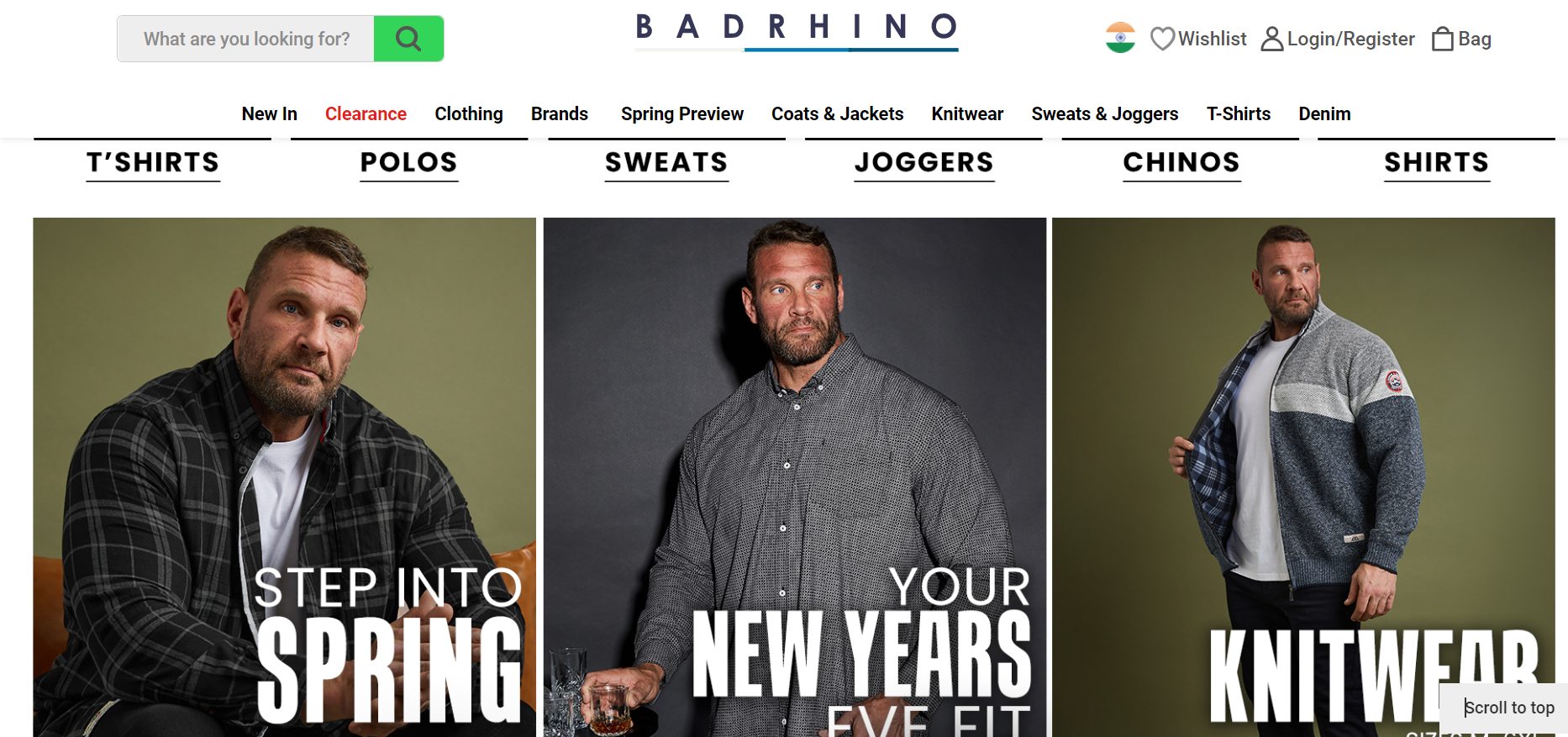Focus the 'What are you looking for?' search field
The image size is (1568, 737).
[x=246, y=39]
